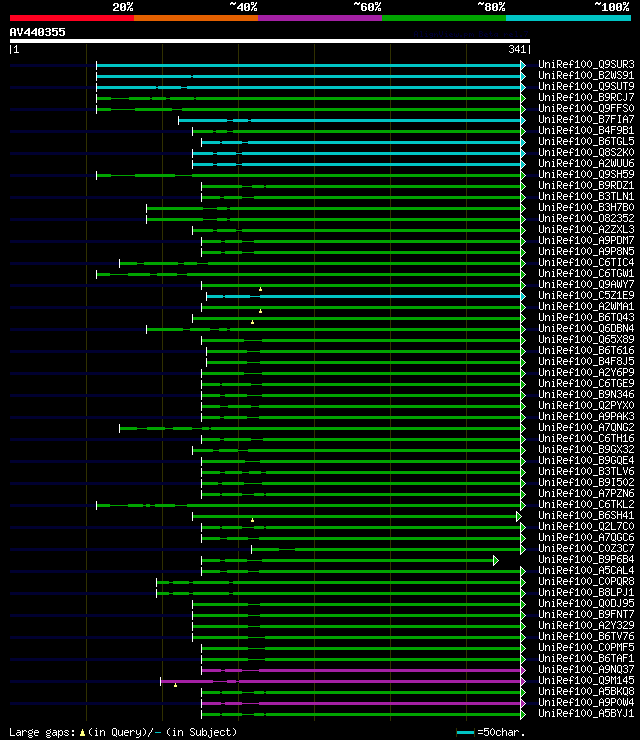
Task: Select the UniRef100_B9P6B4 label
Action: pyautogui.click(x=586, y=560)
